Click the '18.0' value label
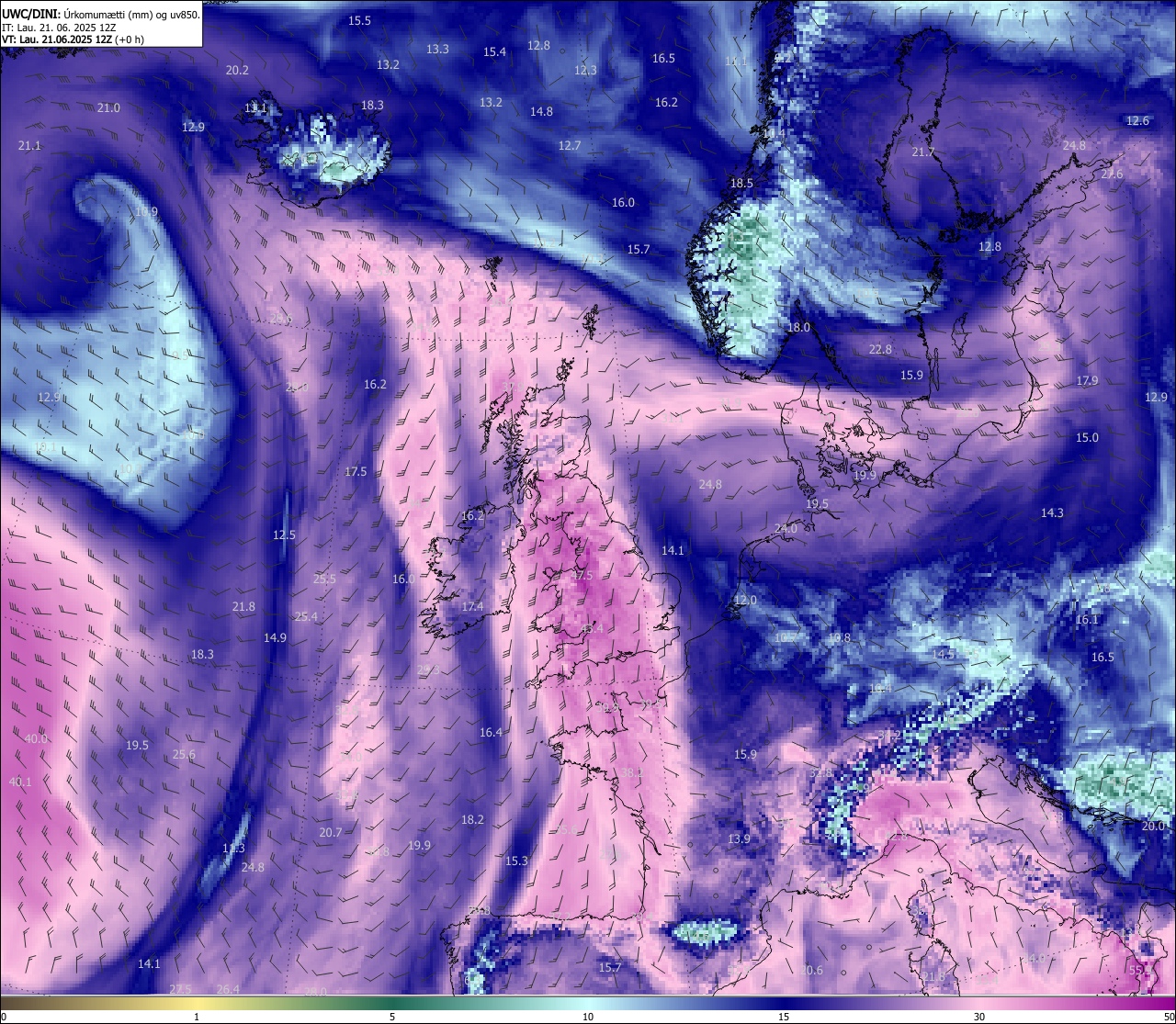This screenshot has width=1176, height=1024. (798, 327)
